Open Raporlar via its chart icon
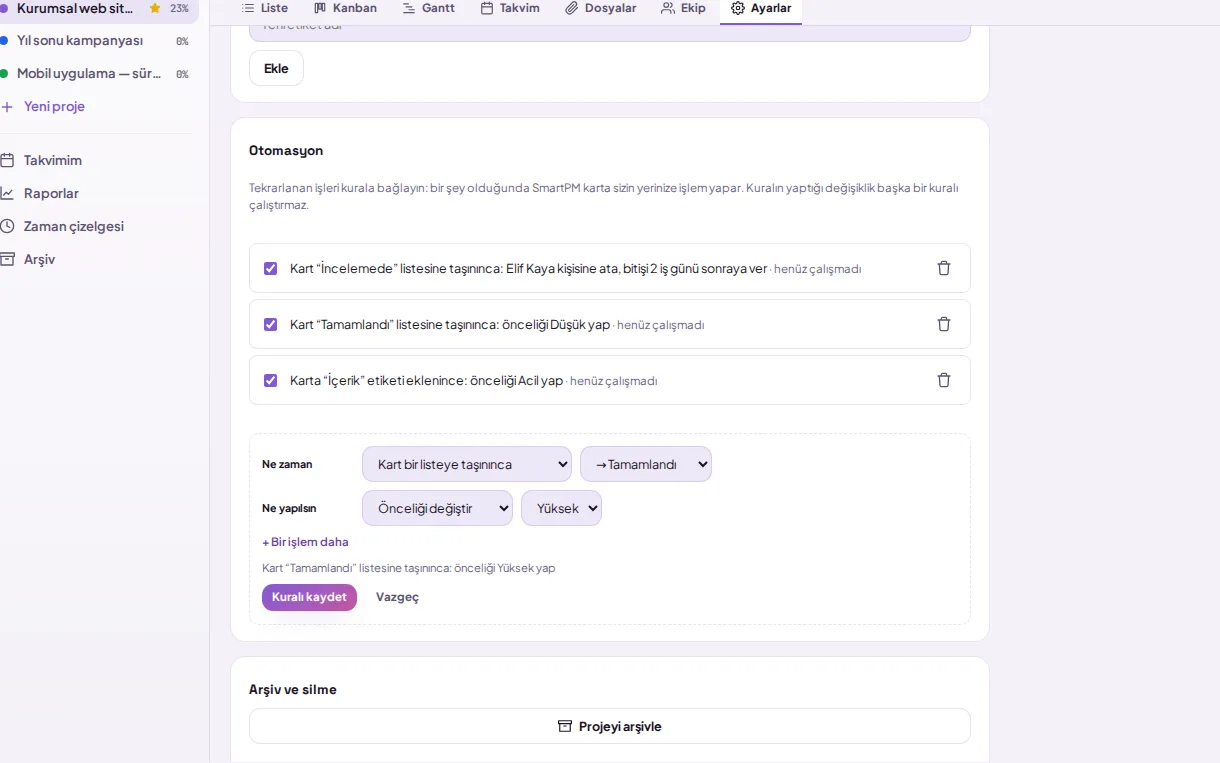 tap(7, 193)
